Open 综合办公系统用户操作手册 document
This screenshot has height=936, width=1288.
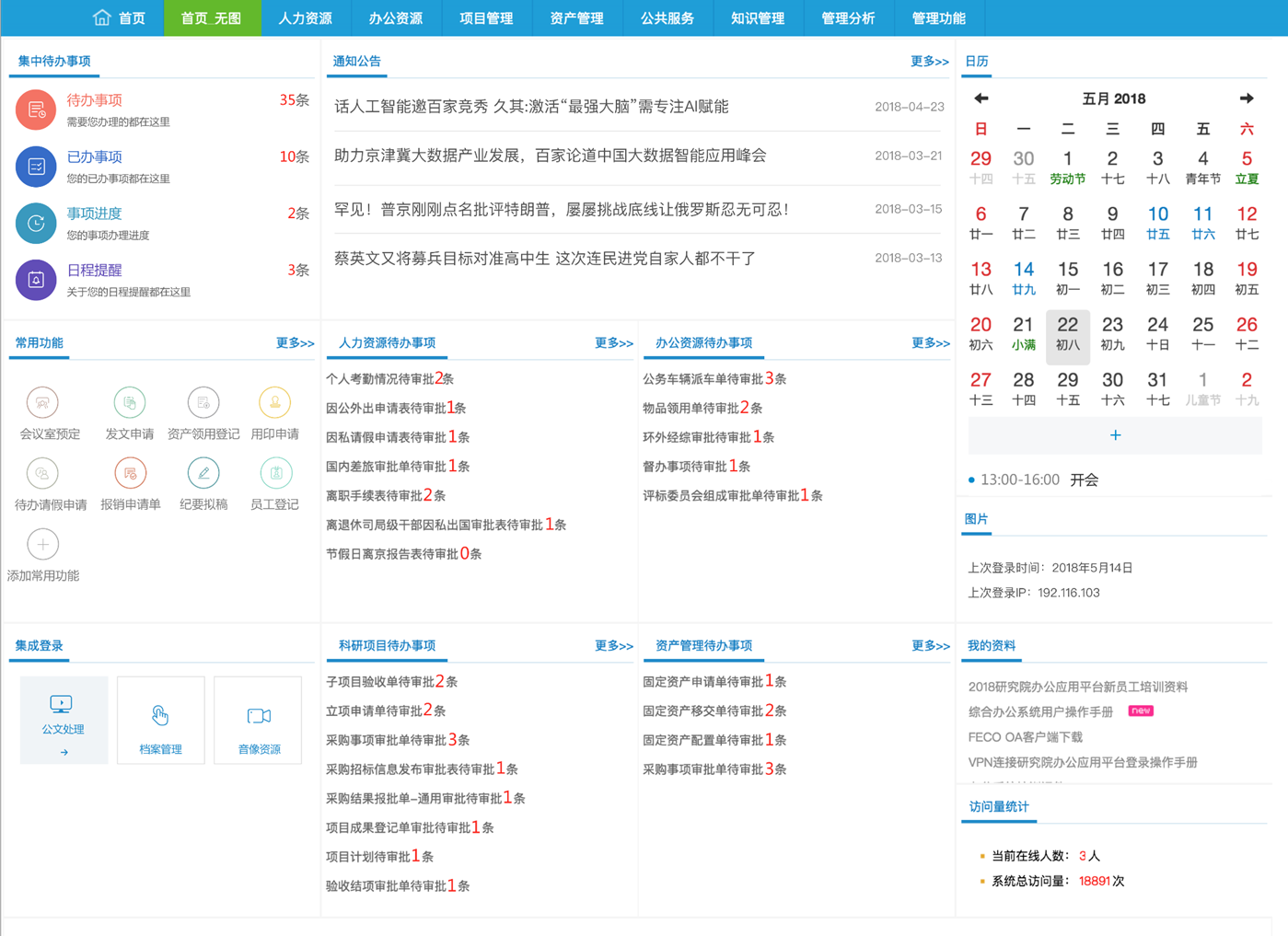(x=1040, y=711)
